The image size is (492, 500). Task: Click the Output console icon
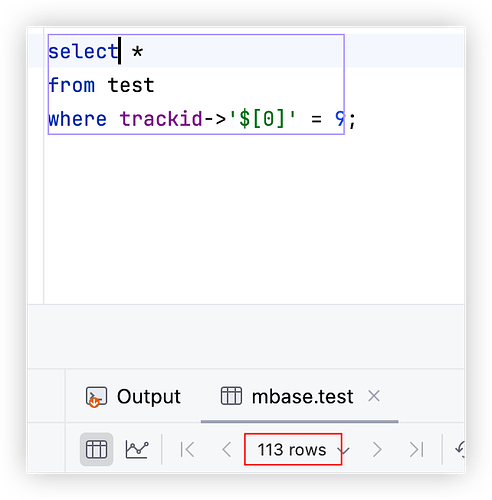[96, 397]
